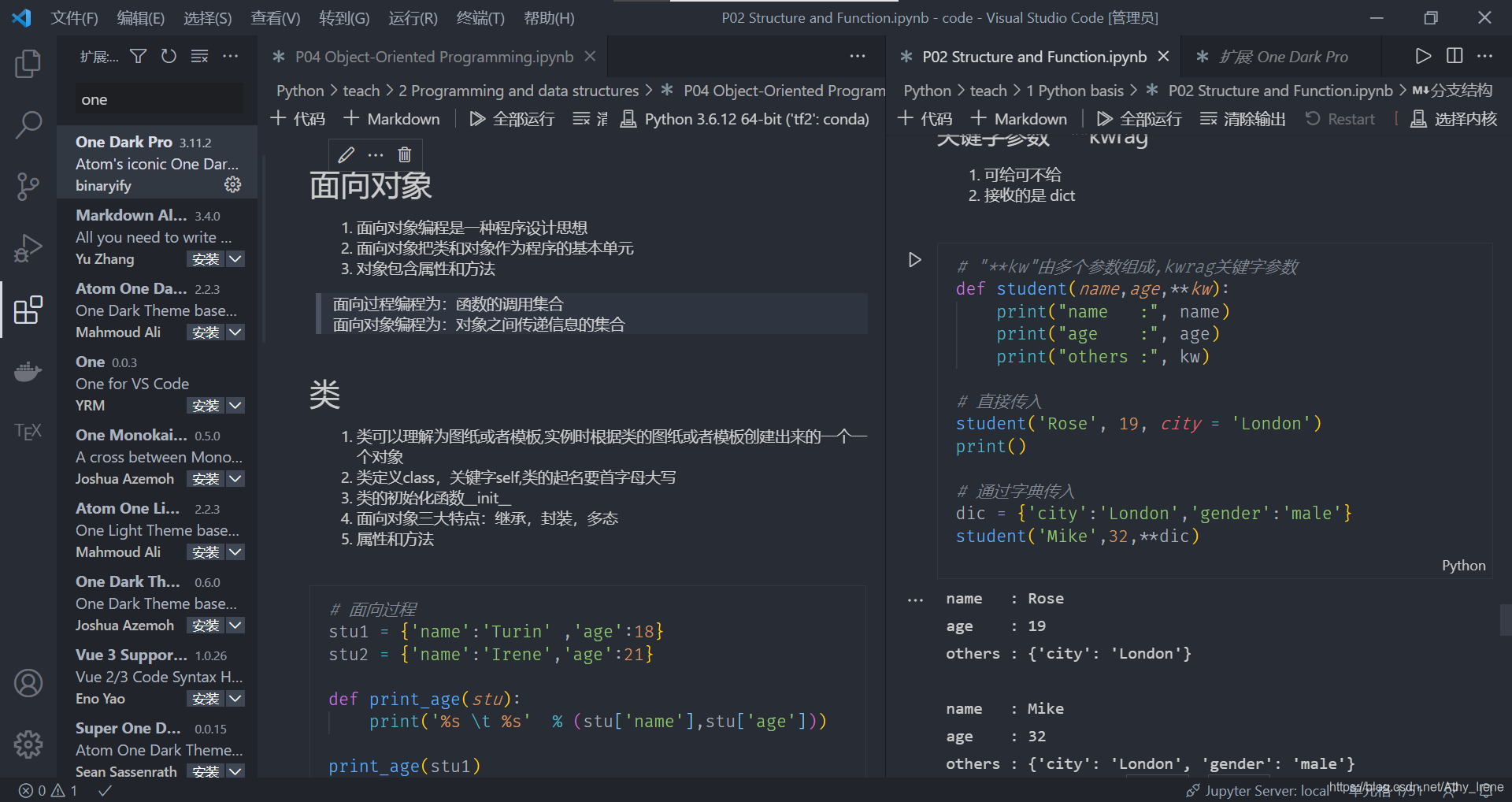The image size is (1512, 802).
Task: Expand install dropdown for One Monokai
Action: coord(235,478)
